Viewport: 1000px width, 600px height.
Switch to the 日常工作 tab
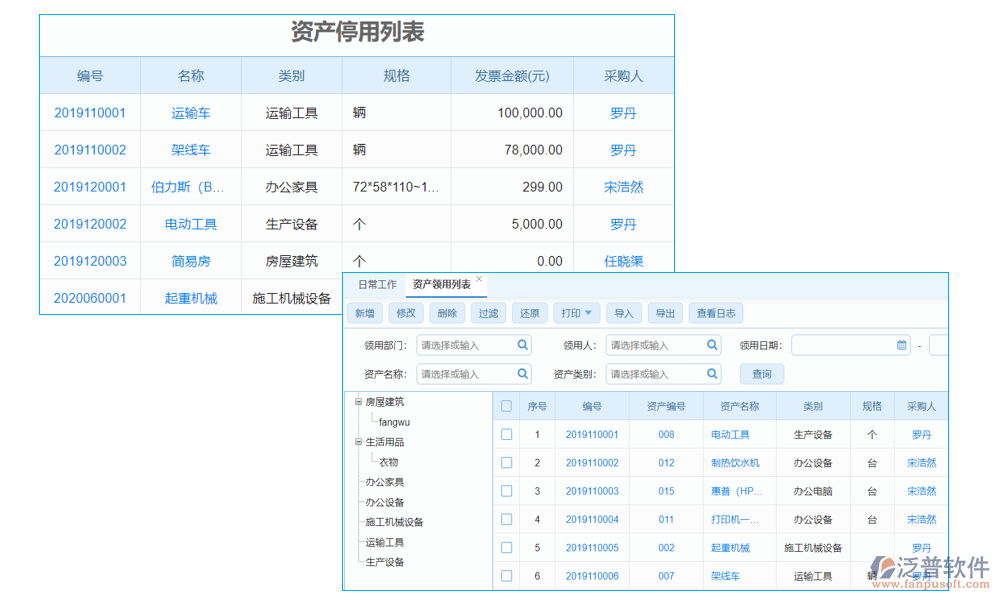pos(376,283)
